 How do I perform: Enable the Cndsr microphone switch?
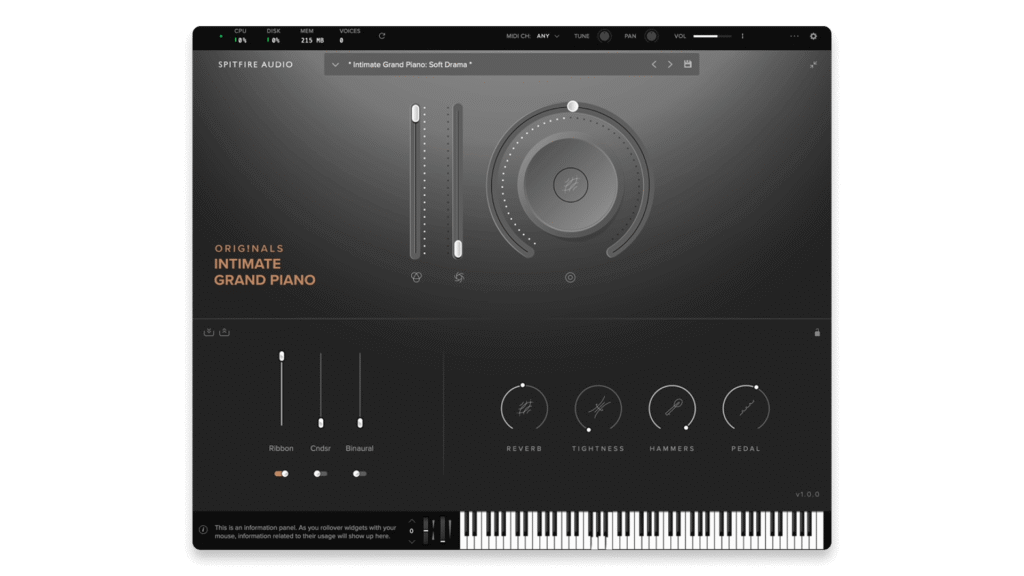(320, 473)
